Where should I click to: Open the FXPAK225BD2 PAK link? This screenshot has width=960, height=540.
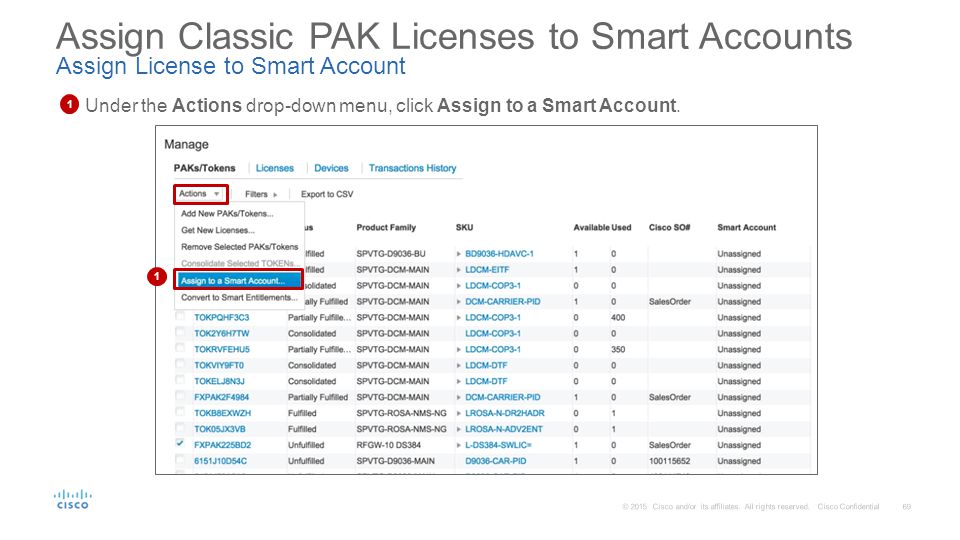click(222, 445)
